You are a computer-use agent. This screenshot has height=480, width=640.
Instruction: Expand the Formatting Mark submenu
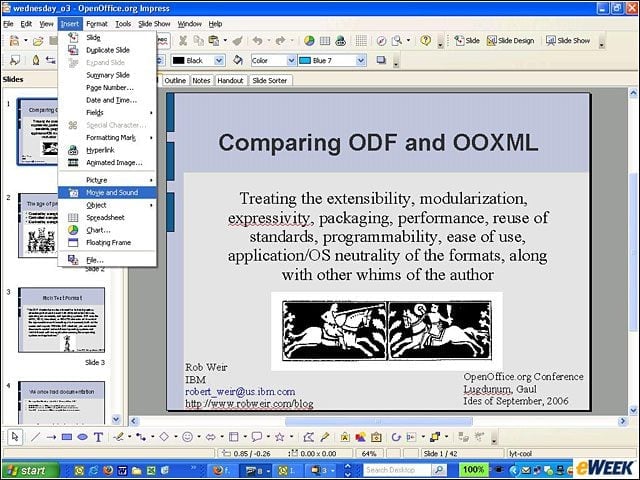pyautogui.click(x=107, y=138)
